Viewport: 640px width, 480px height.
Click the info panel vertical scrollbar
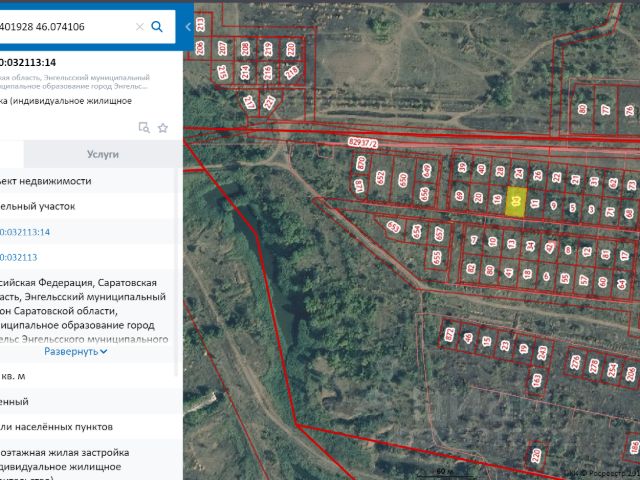177,271
